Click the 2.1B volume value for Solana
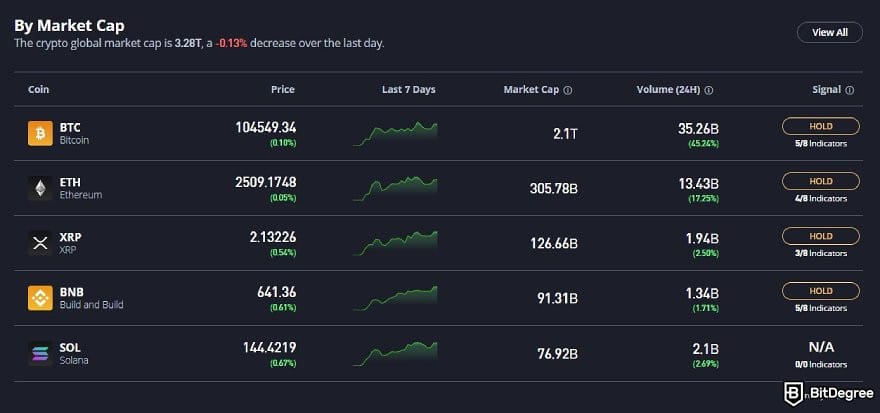880x413 pixels. tap(706, 348)
